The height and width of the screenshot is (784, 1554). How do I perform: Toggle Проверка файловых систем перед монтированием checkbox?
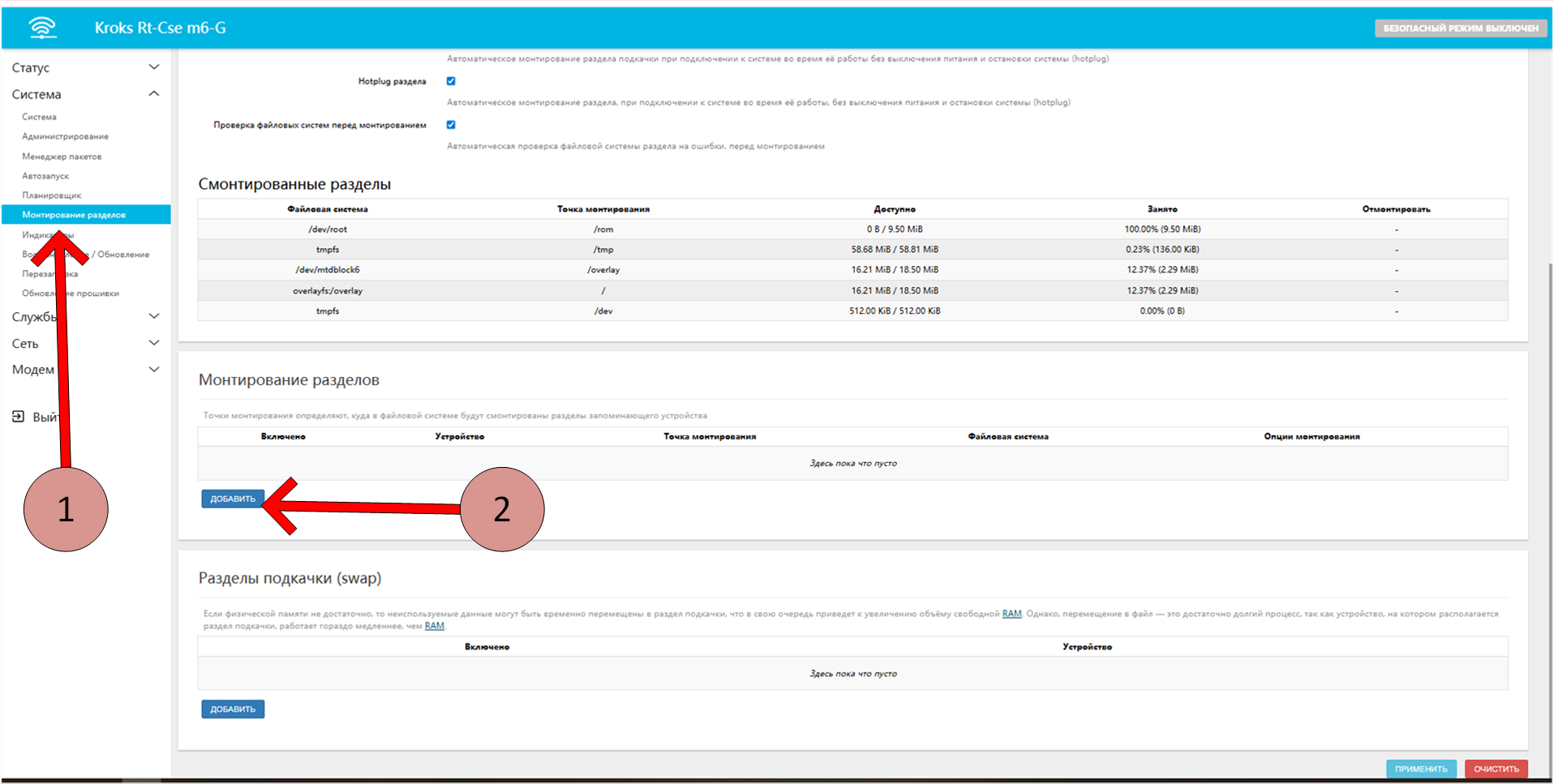coord(451,125)
